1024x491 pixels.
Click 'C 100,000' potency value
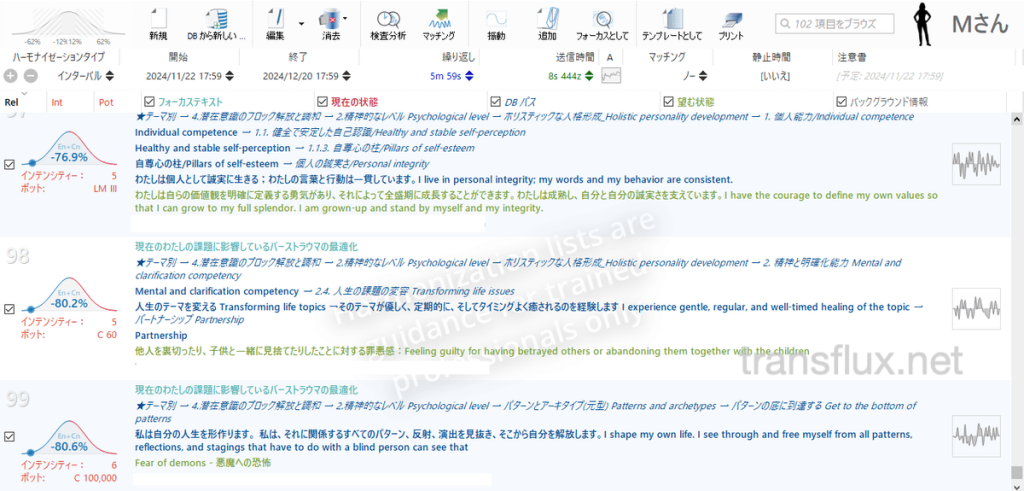coord(95,478)
